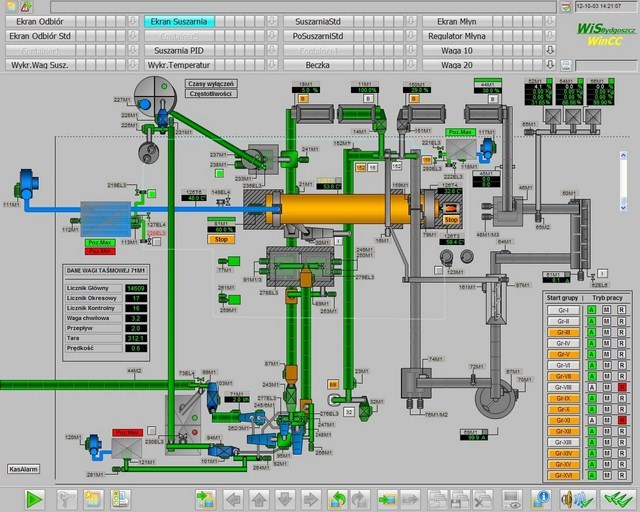The image size is (640, 512).
Task: Open the blue info icon
Action: pyautogui.click(x=541, y=499)
